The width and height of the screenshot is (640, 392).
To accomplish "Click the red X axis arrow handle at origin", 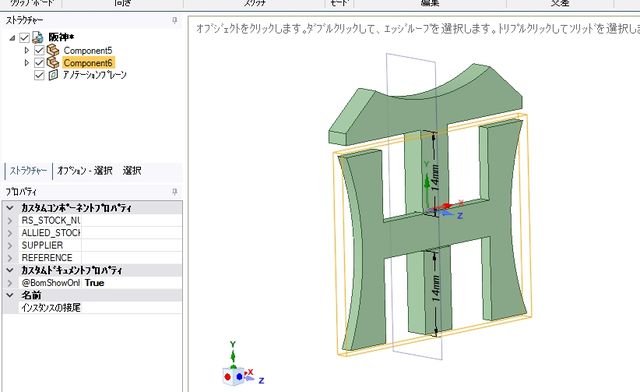I will pyautogui.click(x=447, y=205).
